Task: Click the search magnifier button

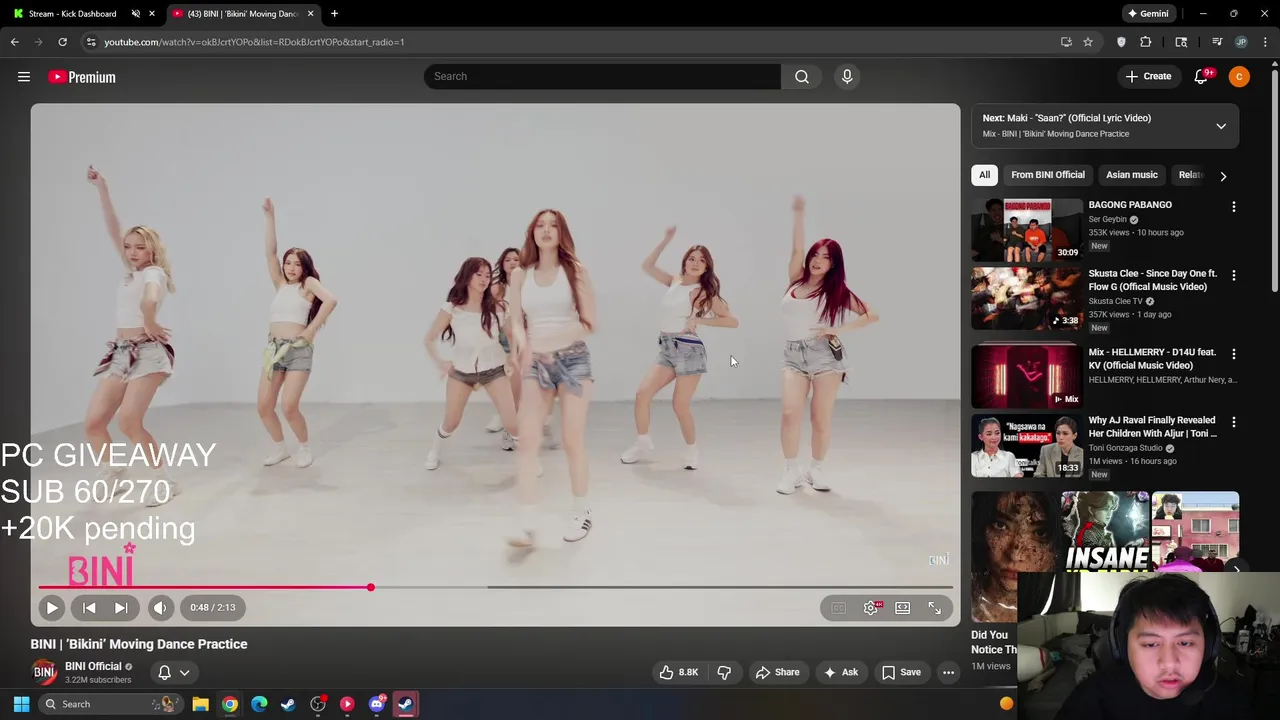Action: point(802,76)
